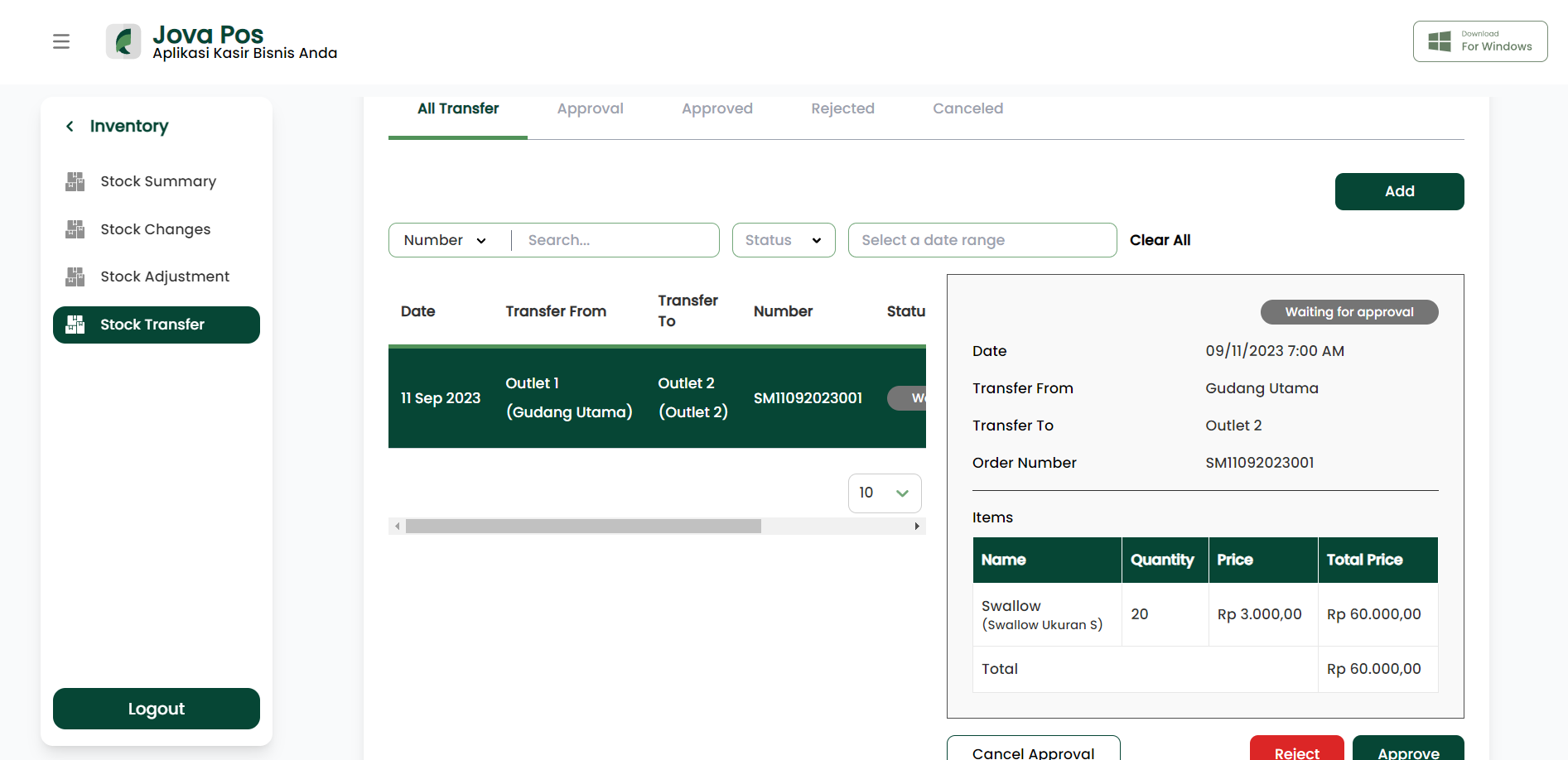Click the Stock Transfer boxes icon
Viewport: 1568px width, 760px height.
75,325
